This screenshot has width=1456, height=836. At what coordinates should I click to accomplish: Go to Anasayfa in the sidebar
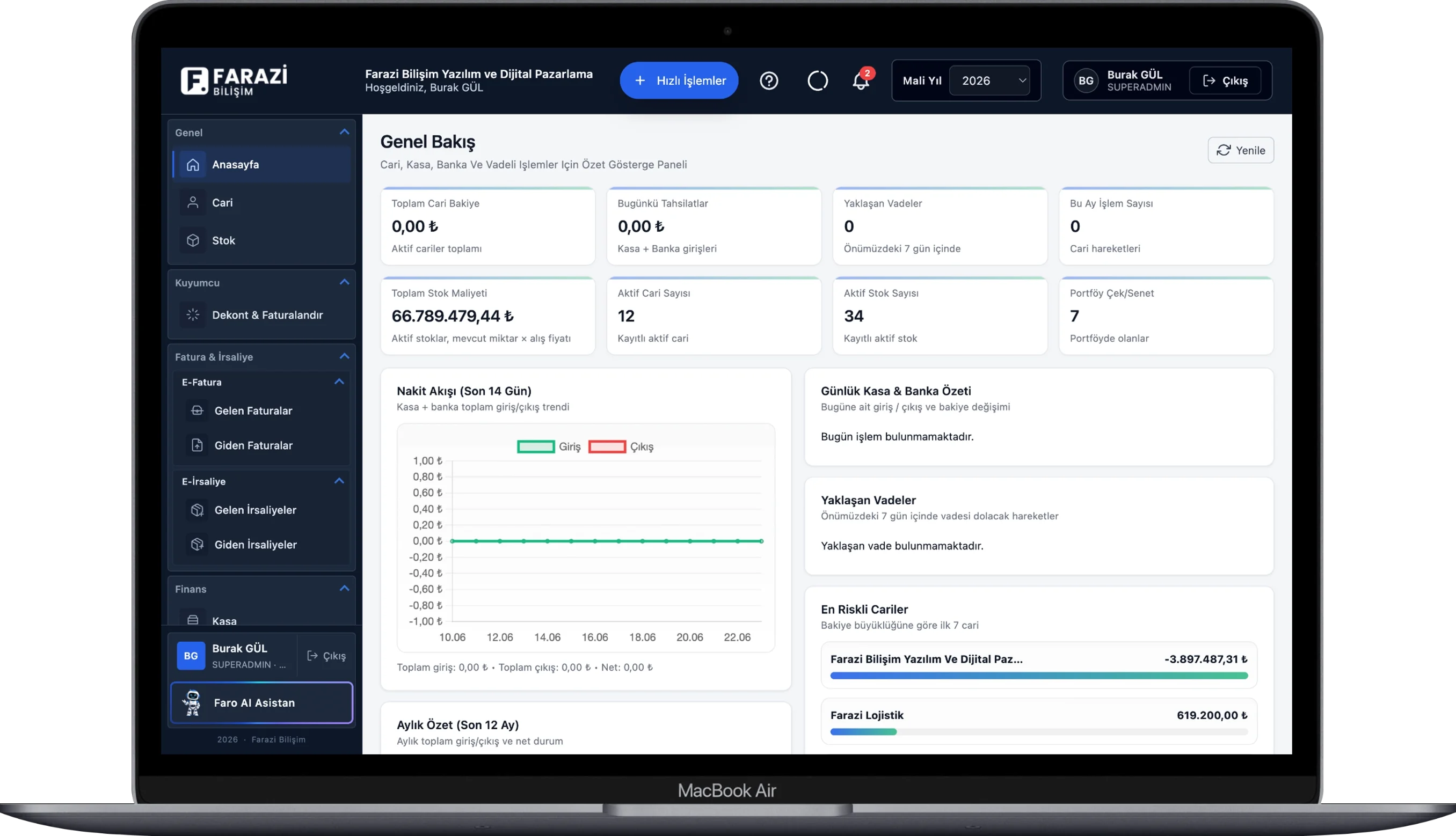coord(261,165)
